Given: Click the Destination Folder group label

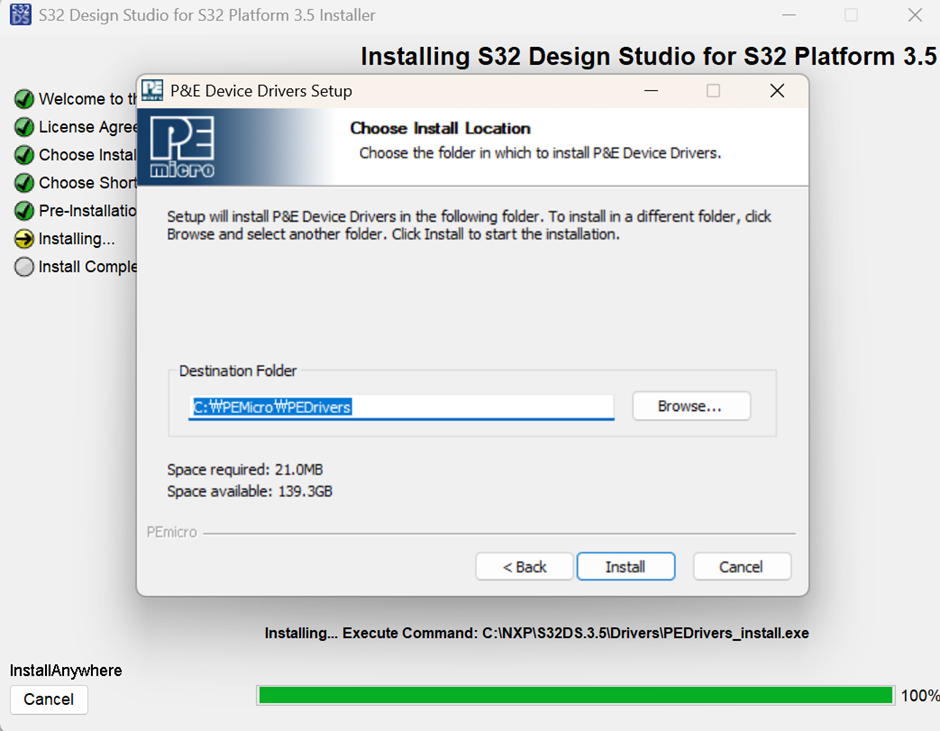Looking at the screenshot, I should tap(237, 371).
